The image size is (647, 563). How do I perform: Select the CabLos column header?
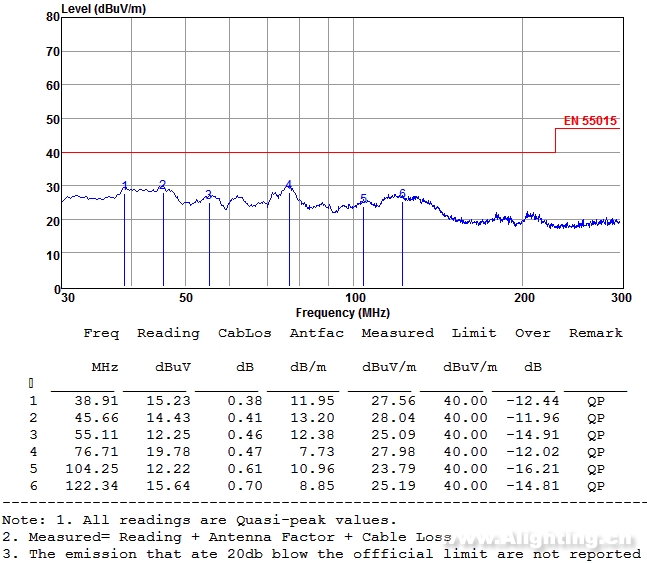(x=245, y=333)
